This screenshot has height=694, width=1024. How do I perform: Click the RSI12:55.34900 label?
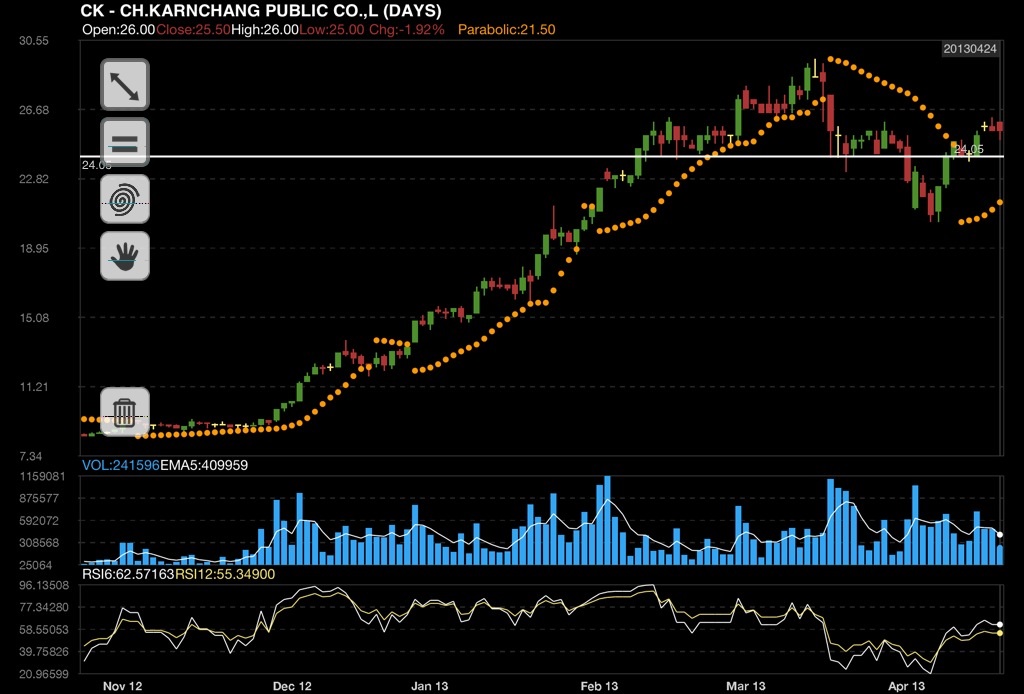coord(225,575)
